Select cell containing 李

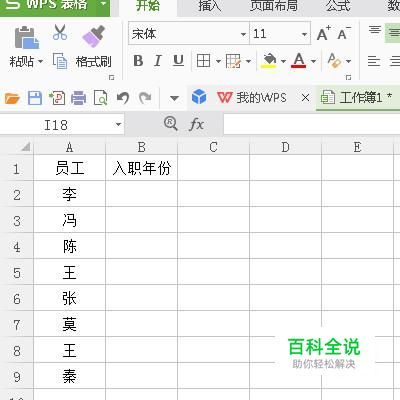70,194
